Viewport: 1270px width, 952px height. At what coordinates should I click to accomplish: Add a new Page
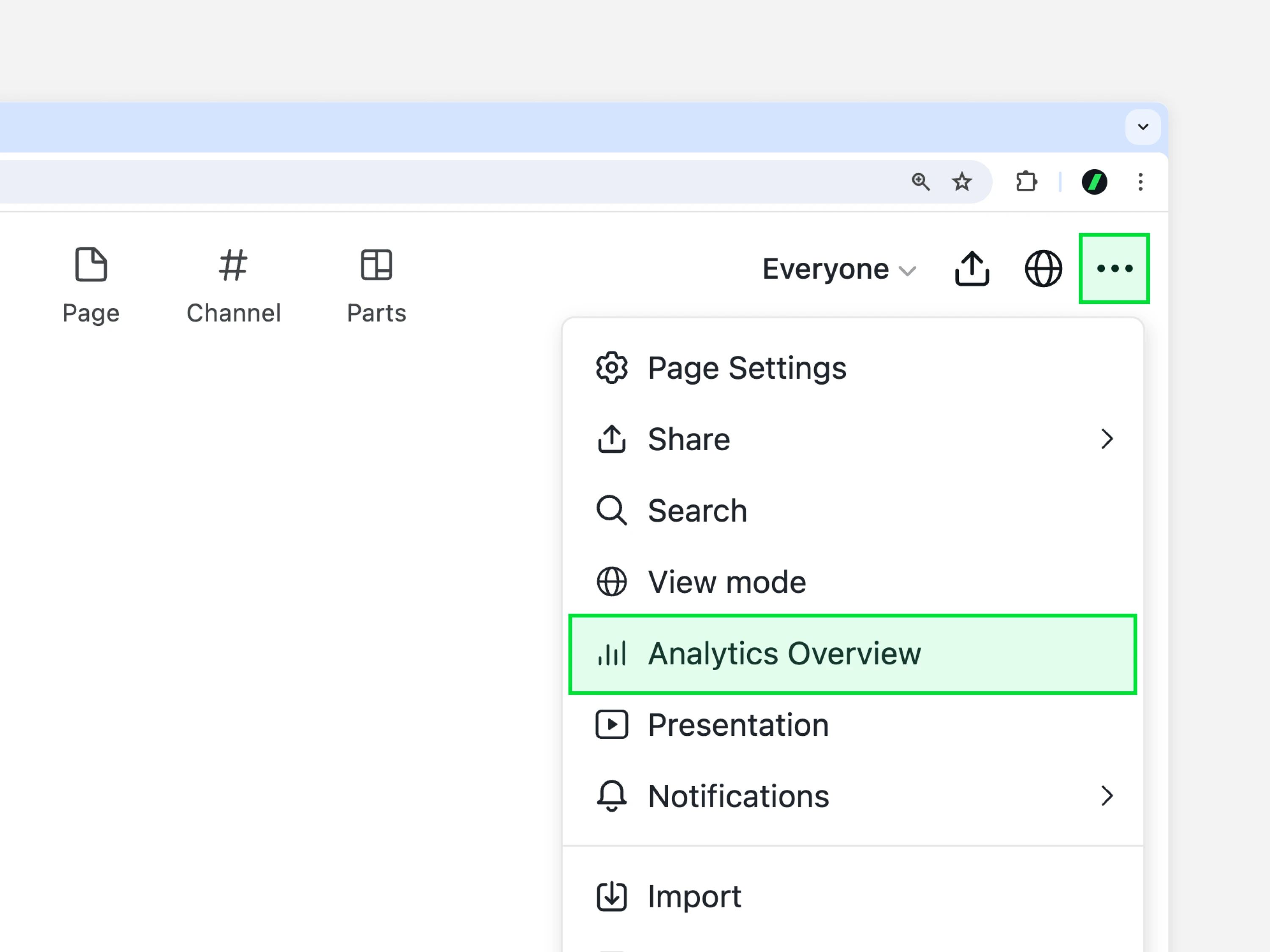(x=91, y=286)
